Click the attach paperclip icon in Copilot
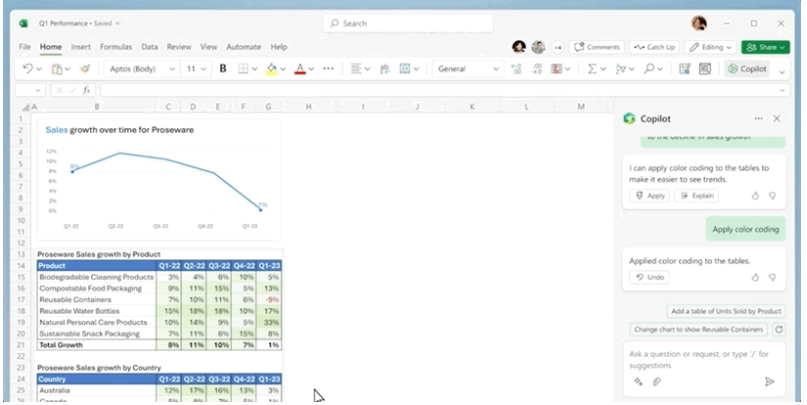This screenshot has height=405, width=807. tap(657, 381)
